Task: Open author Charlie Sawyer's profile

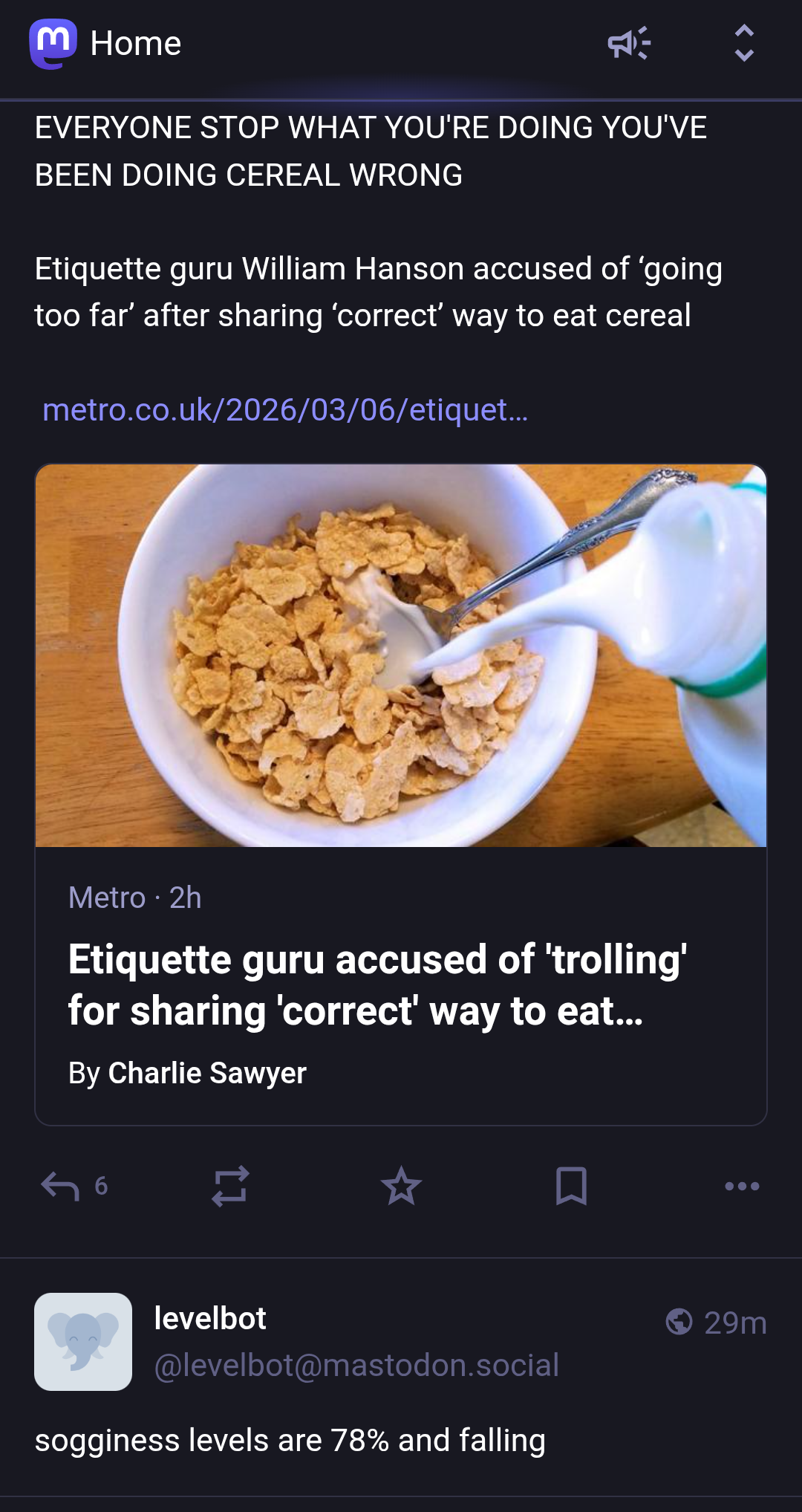Action: 206,1073
